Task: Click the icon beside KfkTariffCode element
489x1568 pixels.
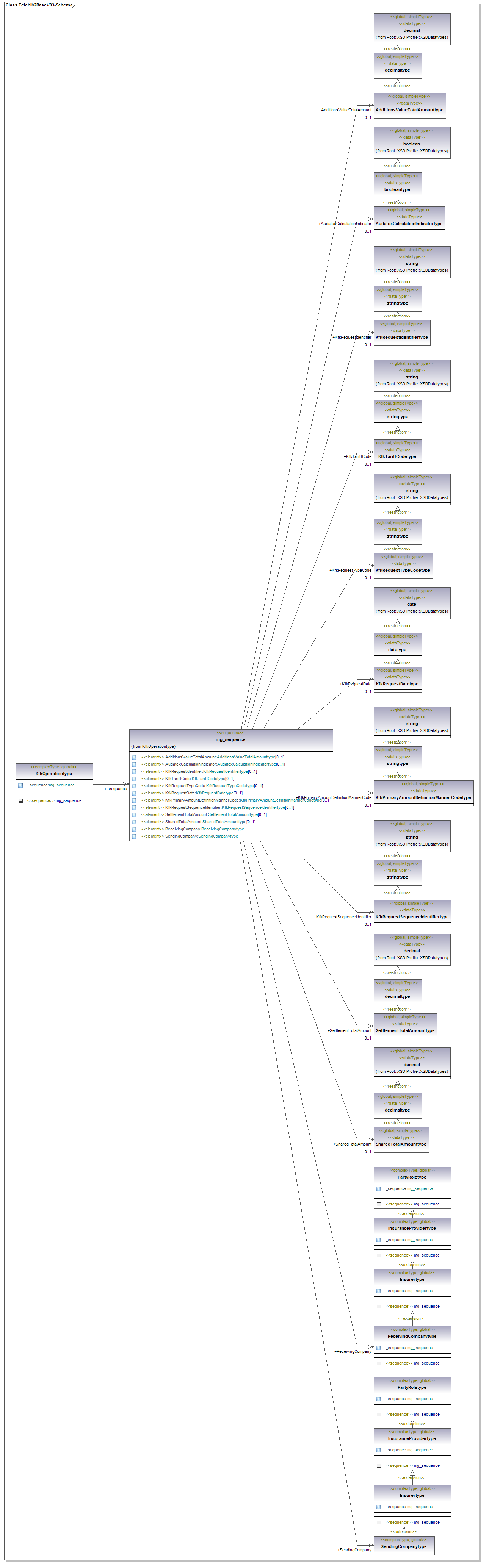Action: (134, 779)
